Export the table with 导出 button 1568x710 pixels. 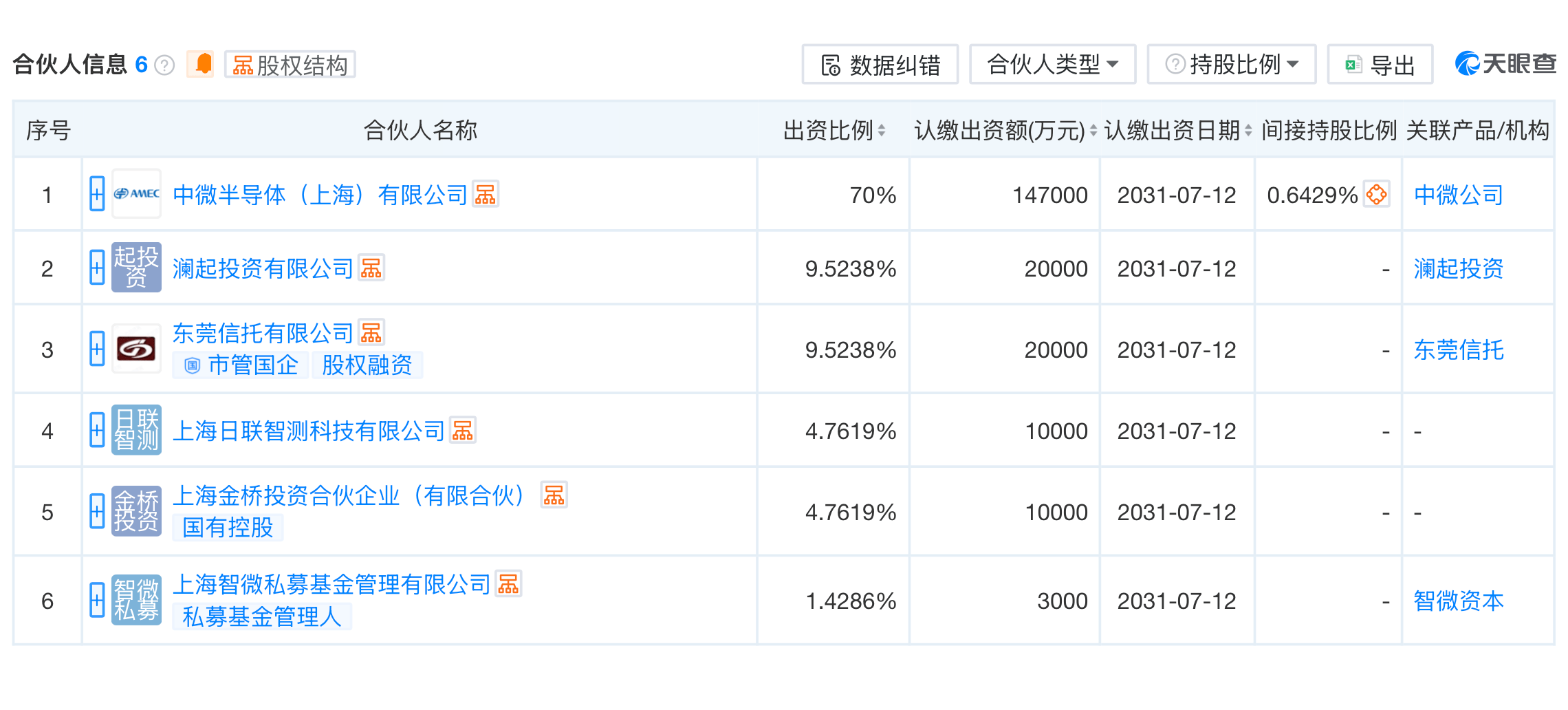tap(1380, 65)
